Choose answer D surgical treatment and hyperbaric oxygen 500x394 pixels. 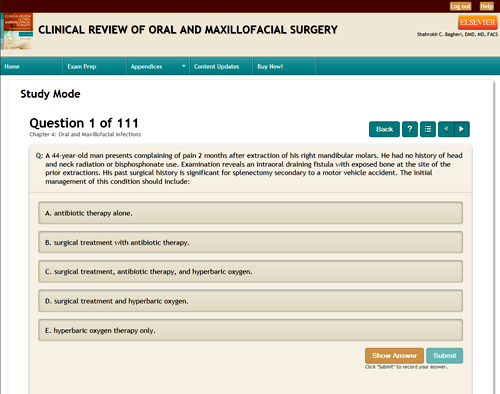coord(250,301)
